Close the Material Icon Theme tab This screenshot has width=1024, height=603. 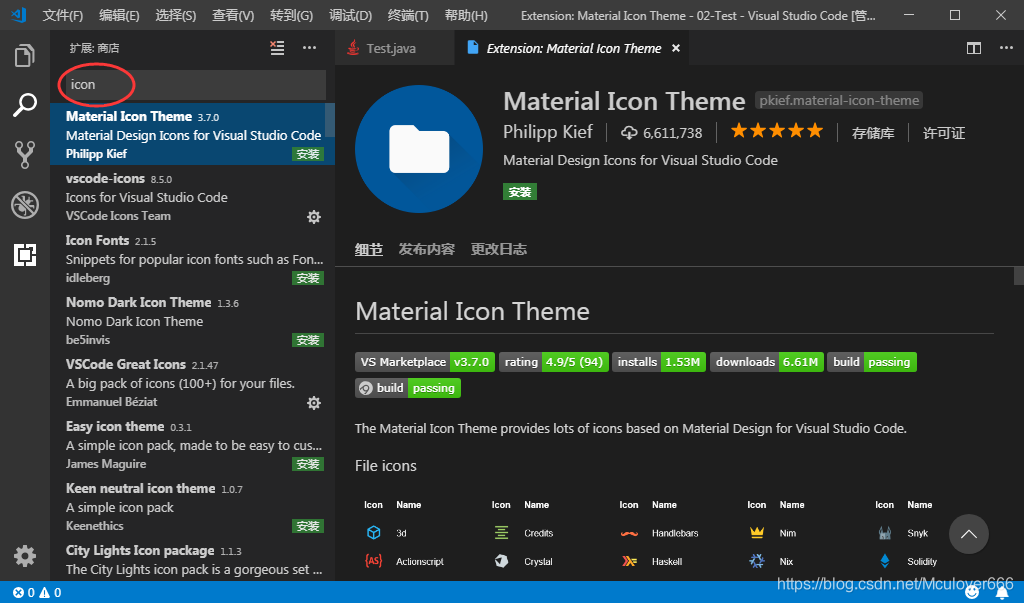(676, 48)
